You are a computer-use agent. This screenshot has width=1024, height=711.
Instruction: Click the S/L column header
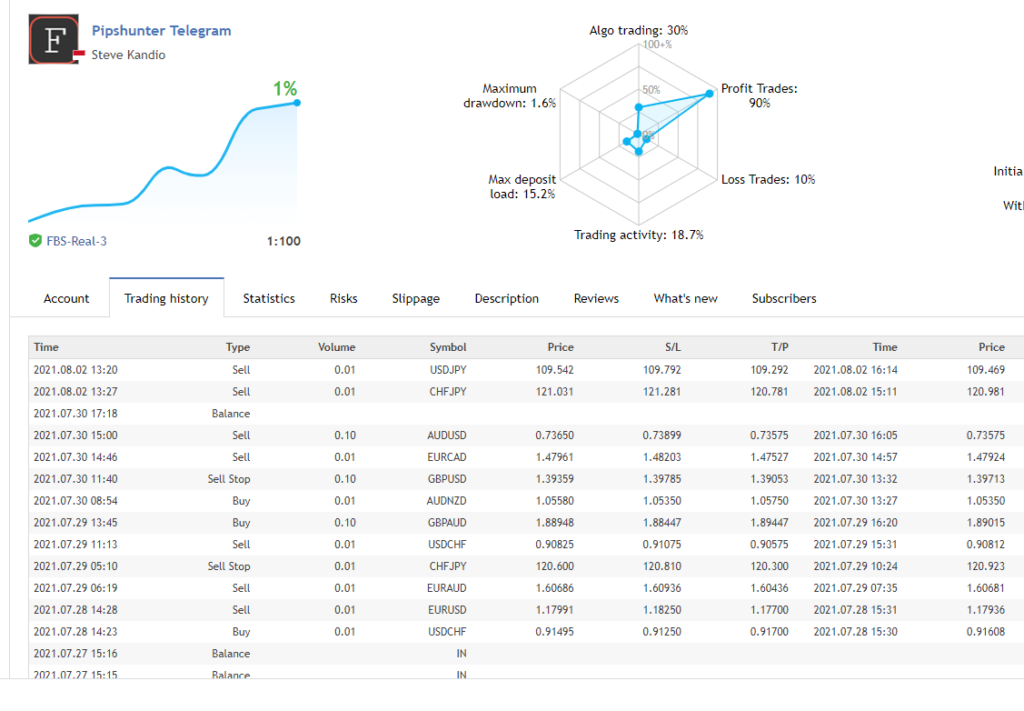673,347
